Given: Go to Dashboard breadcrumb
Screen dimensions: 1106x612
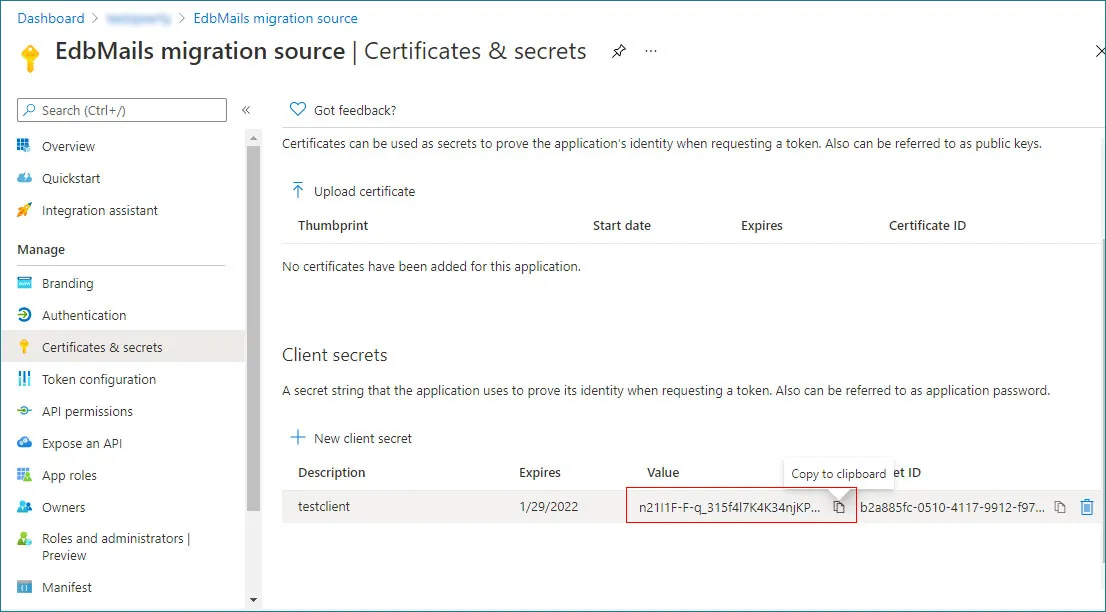Looking at the screenshot, I should [x=50, y=18].
